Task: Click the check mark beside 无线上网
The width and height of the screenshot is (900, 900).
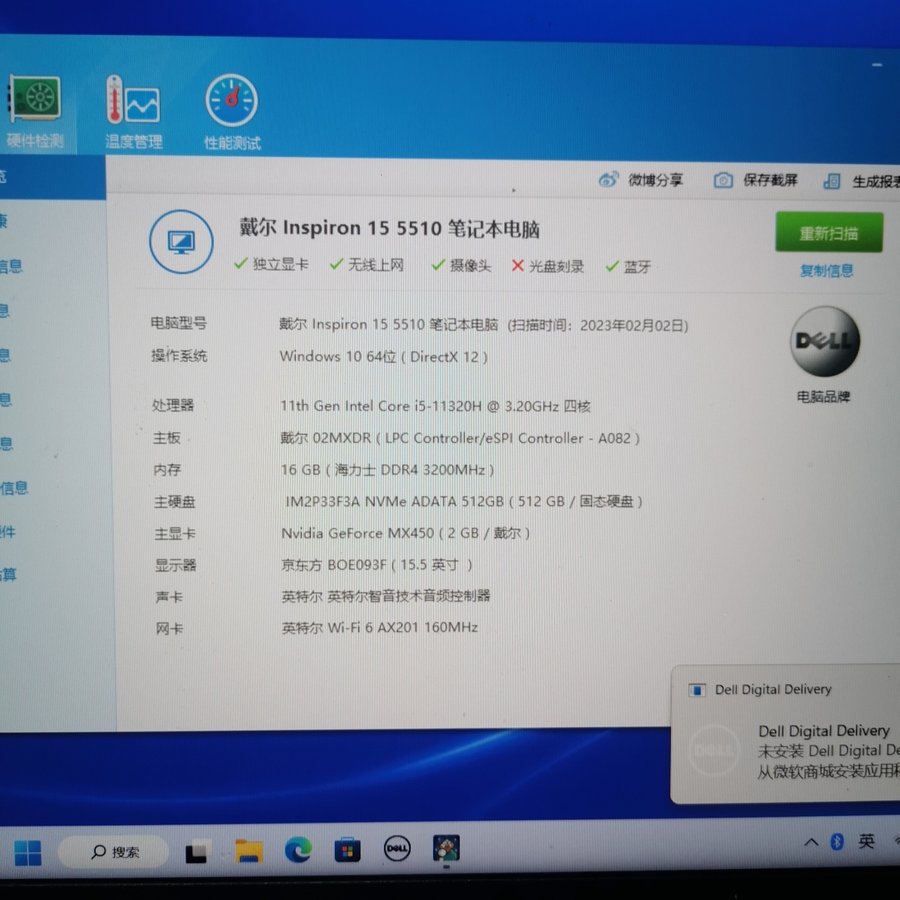Action: pyautogui.click(x=336, y=264)
